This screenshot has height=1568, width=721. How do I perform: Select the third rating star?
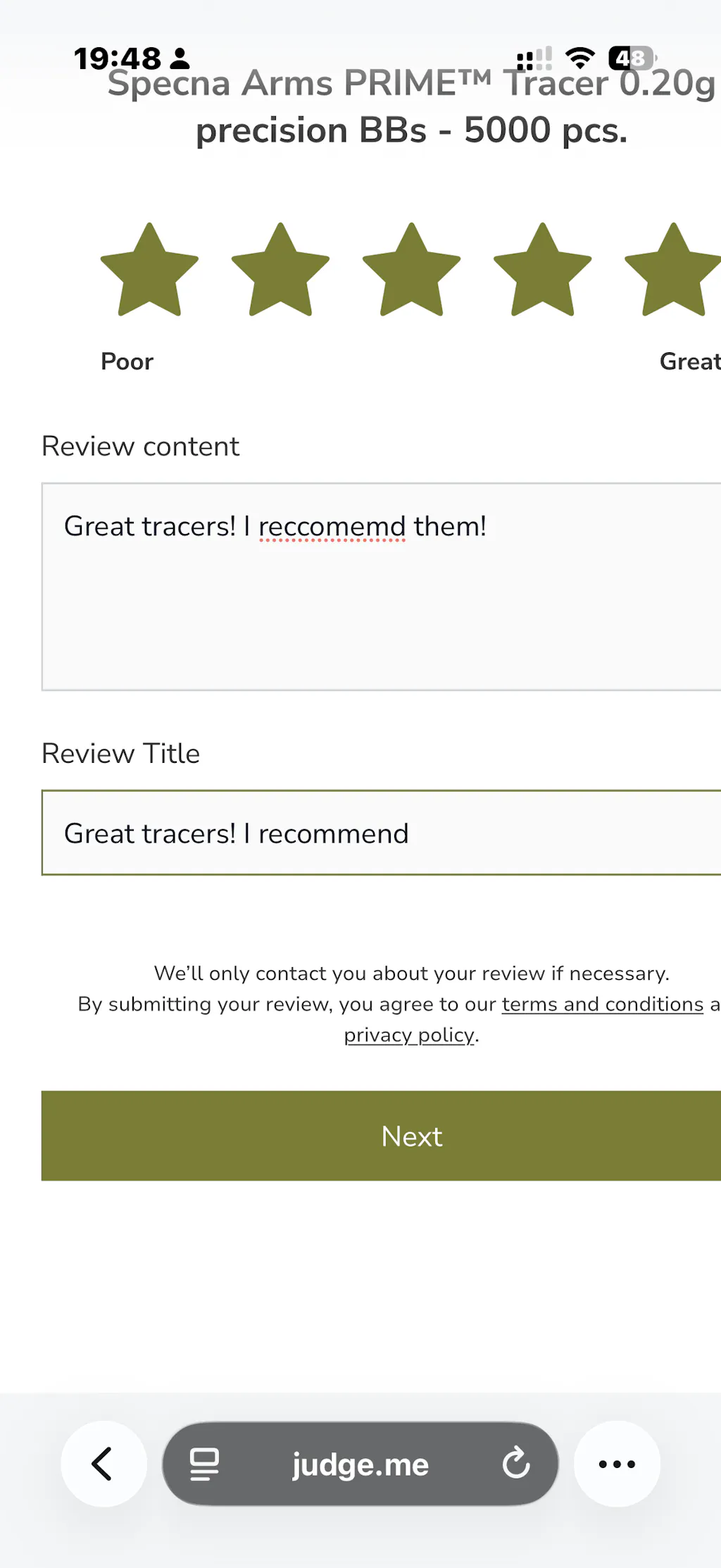411,271
